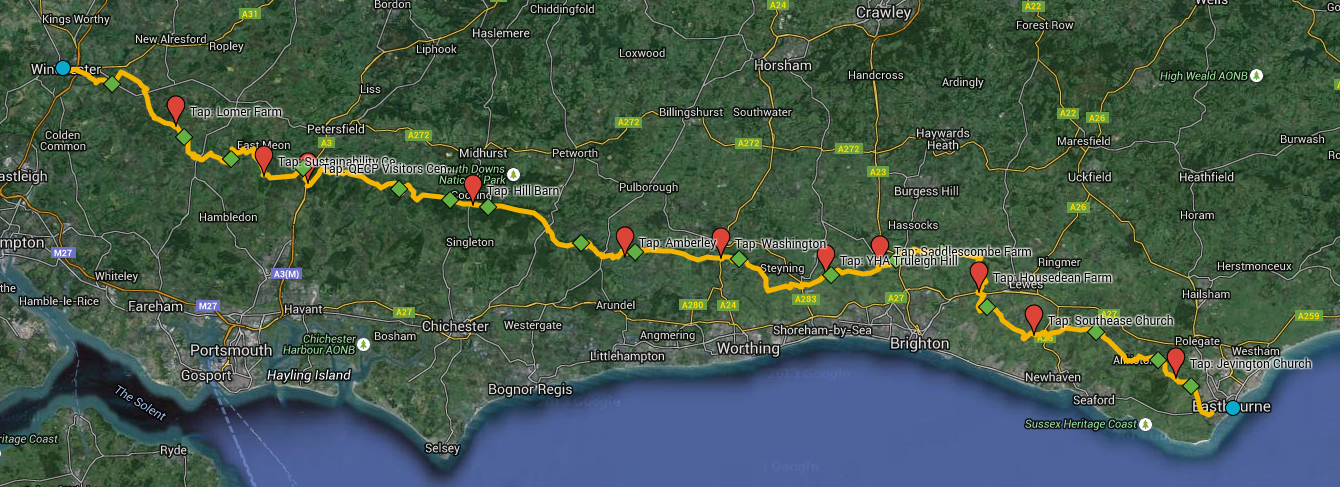1340x487 pixels.
Task: Click the blue end marker at Eastbourne
Action: click(1232, 408)
